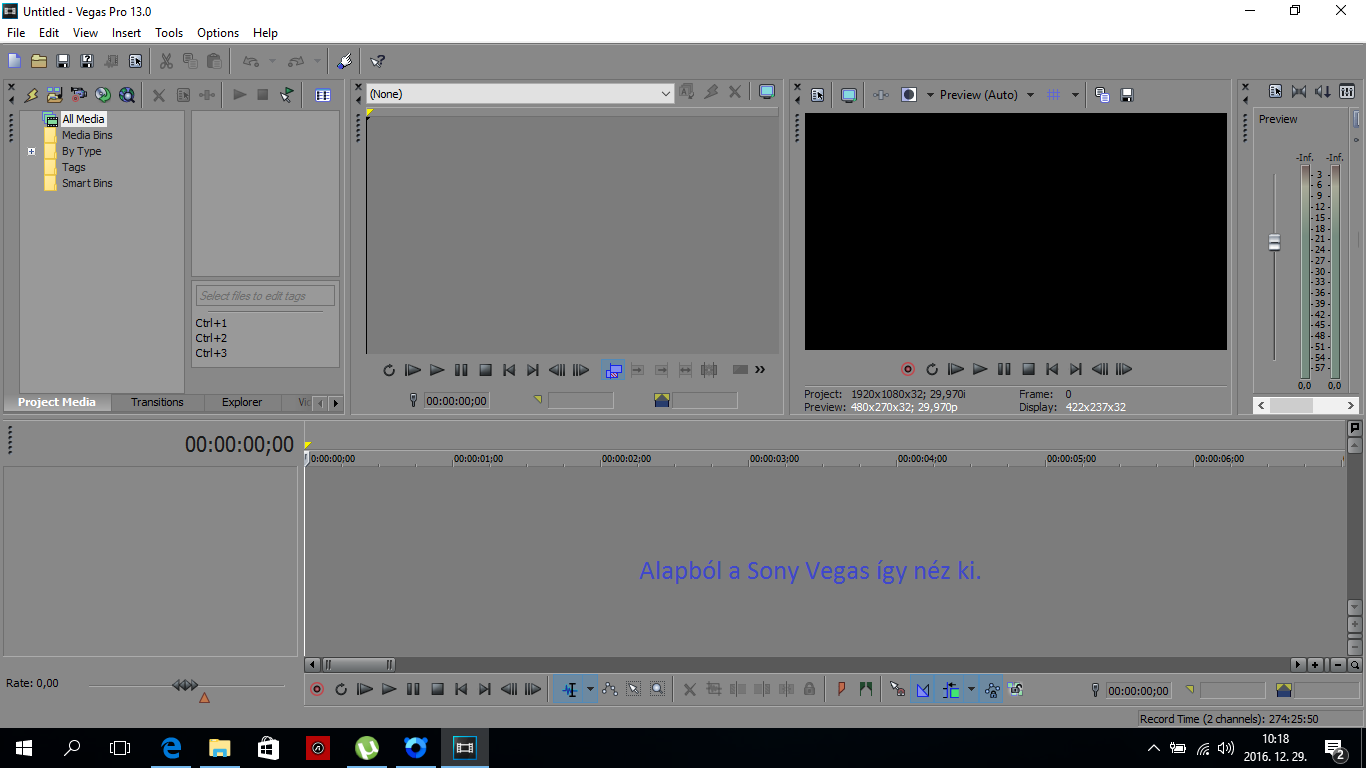Image resolution: width=1366 pixels, height=768 pixels.
Task: Toggle the Split Screen View button
Action: (x=909, y=95)
